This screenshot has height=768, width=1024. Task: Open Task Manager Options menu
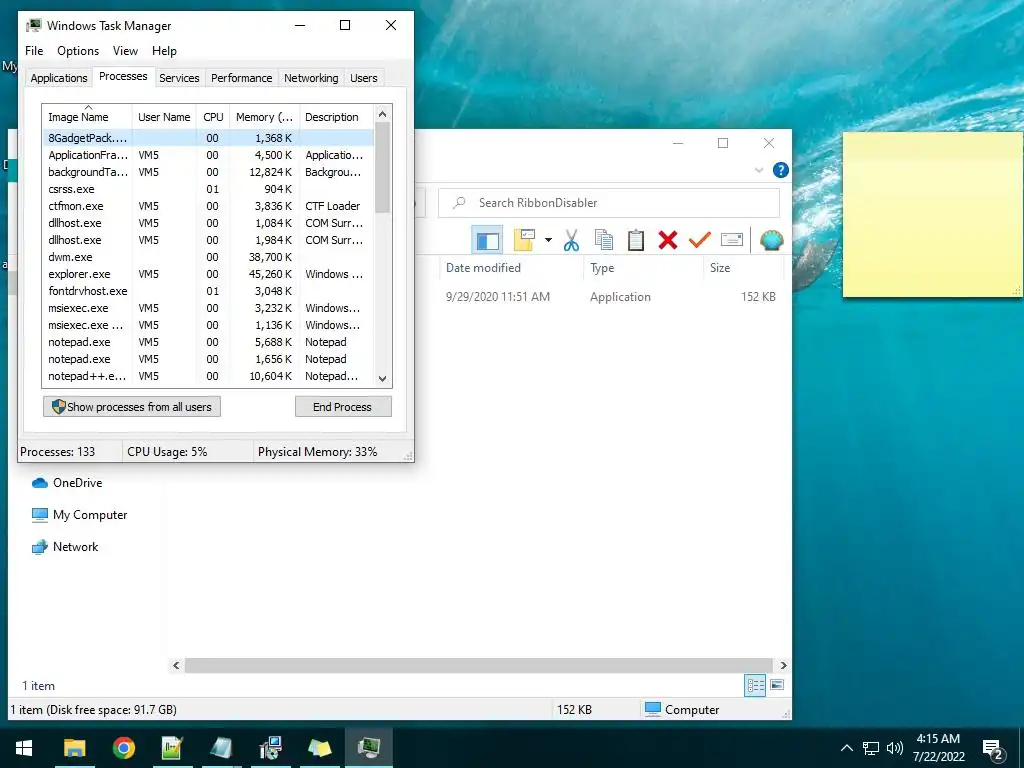coord(78,51)
